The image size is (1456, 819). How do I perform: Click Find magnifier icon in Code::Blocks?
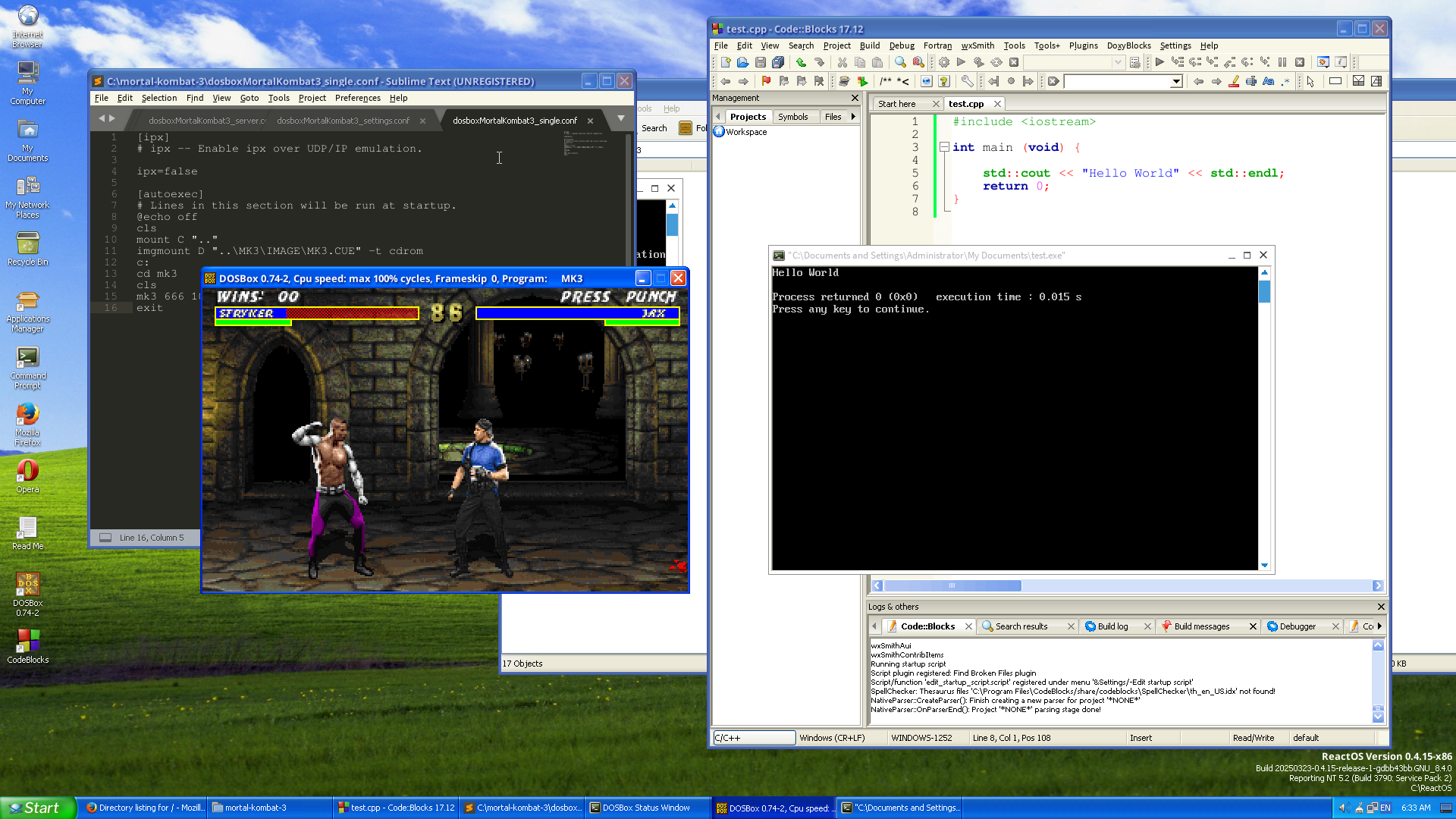[x=900, y=63]
